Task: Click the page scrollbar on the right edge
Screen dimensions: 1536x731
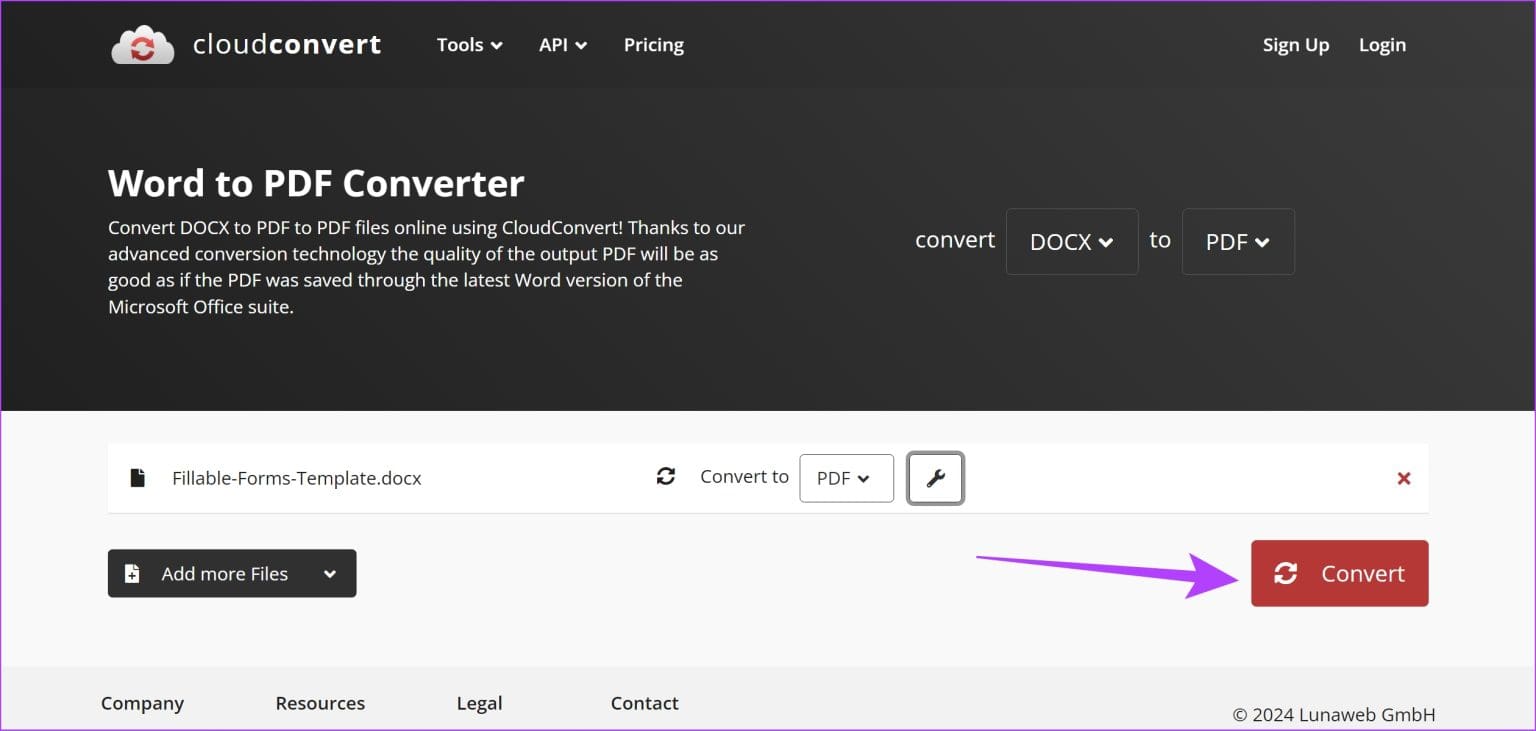Action: pos(1531,365)
